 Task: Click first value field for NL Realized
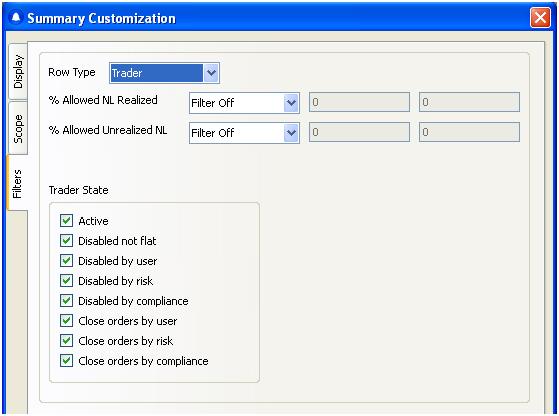[x=359, y=102]
